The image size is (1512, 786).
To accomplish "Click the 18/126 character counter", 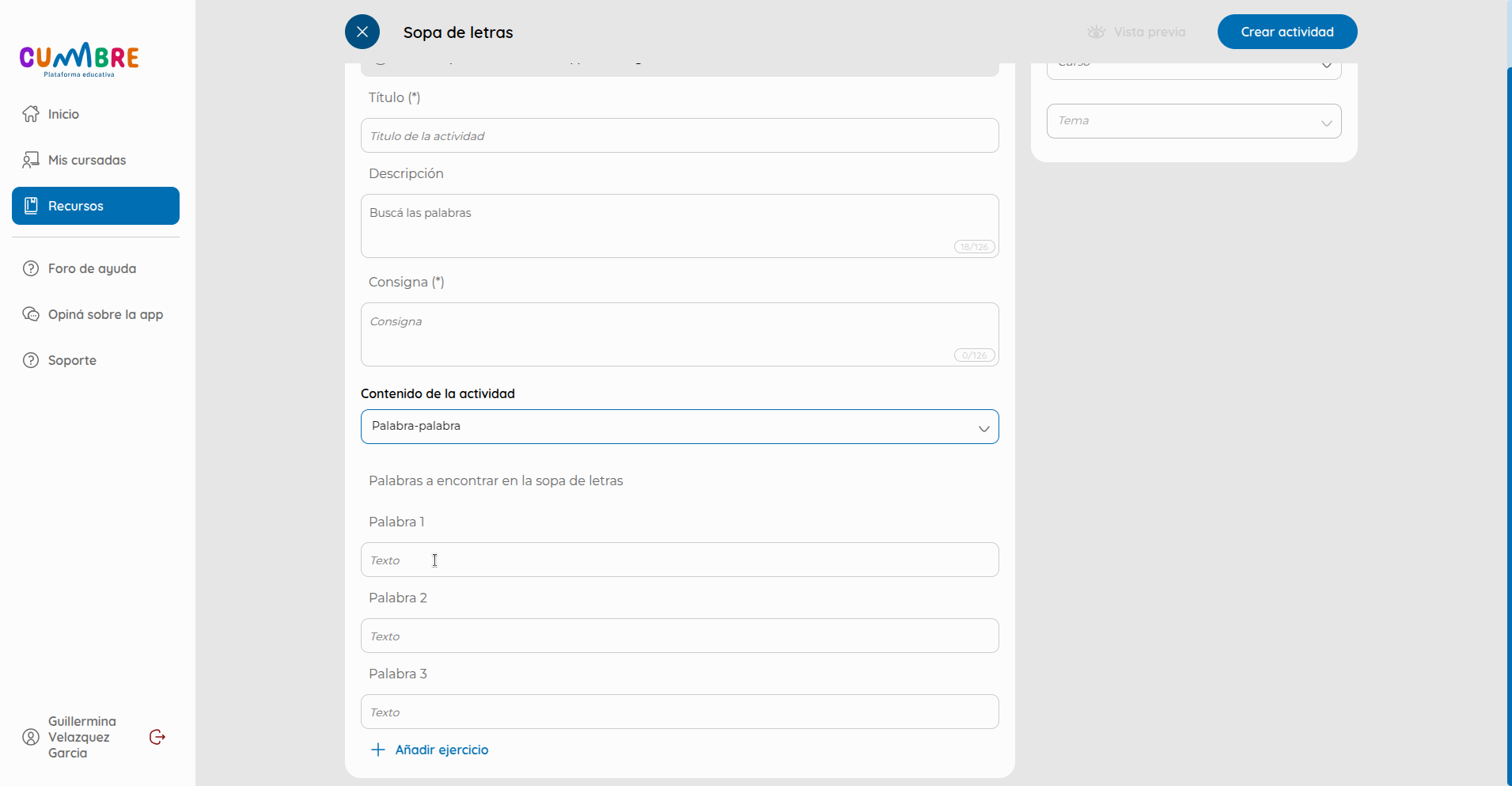I will pos(974,247).
